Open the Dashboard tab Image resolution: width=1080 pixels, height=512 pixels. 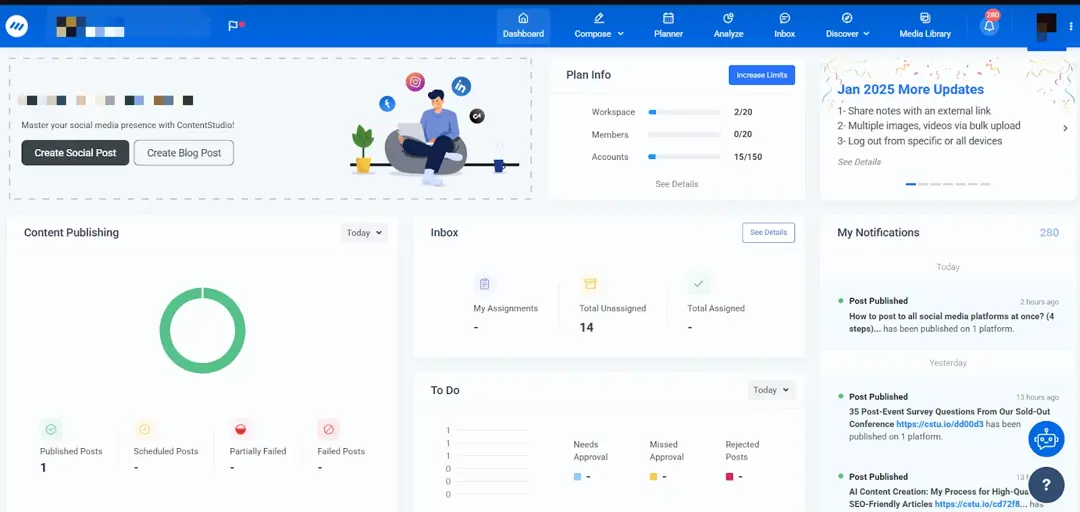click(523, 26)
